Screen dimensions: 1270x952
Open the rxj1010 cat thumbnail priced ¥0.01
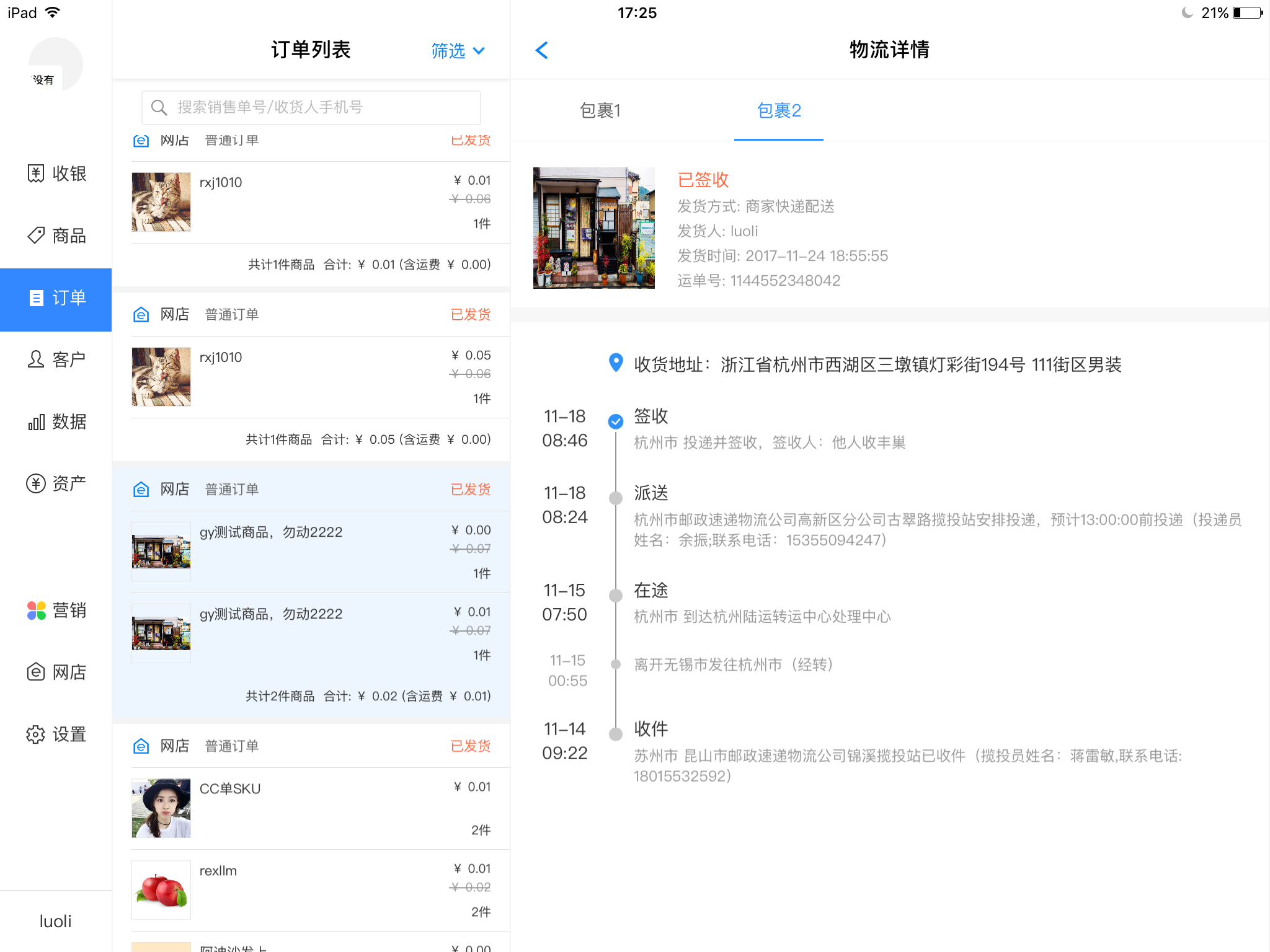point(161,202)
